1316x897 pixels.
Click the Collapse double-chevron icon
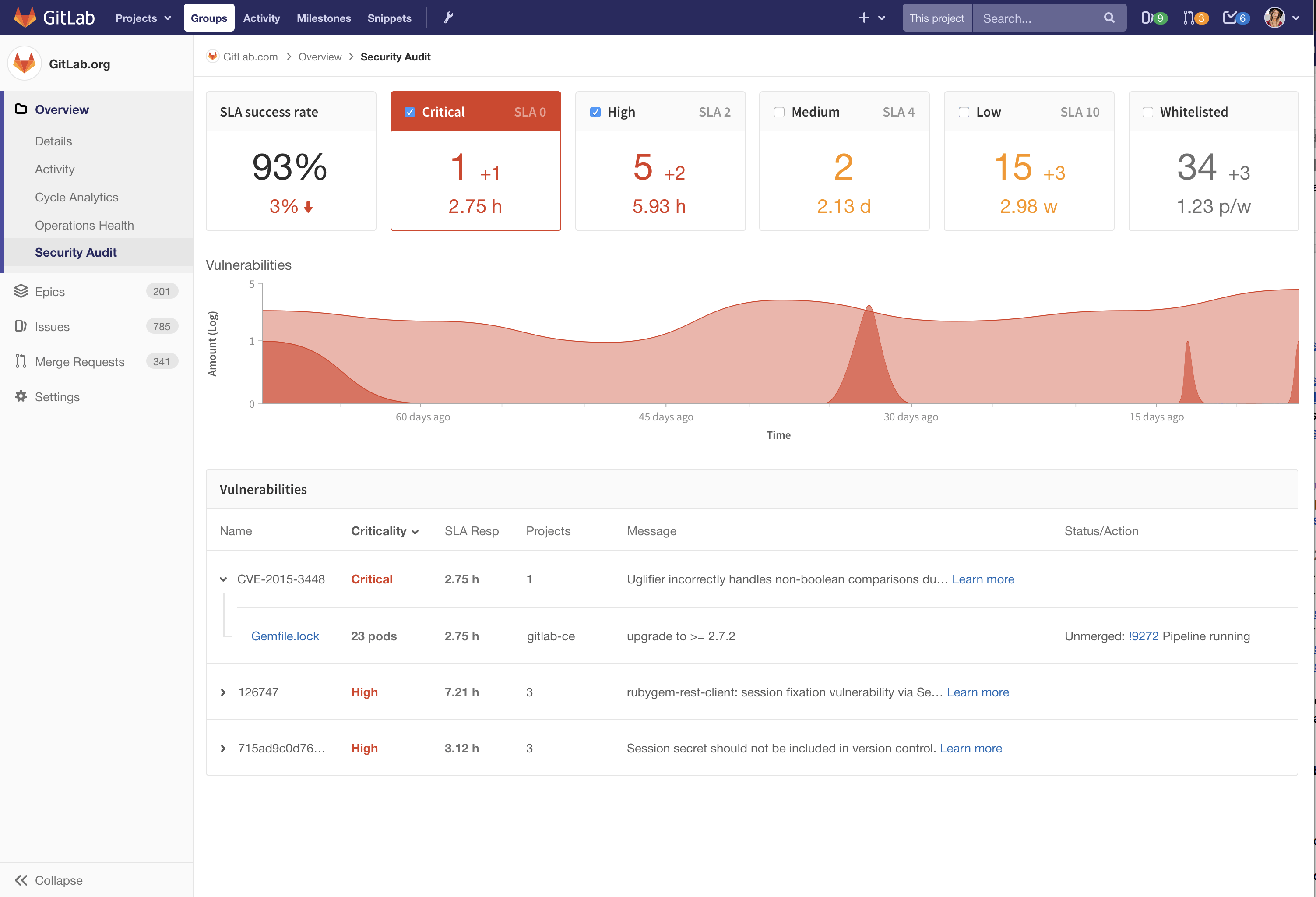[x=21, y=880]
